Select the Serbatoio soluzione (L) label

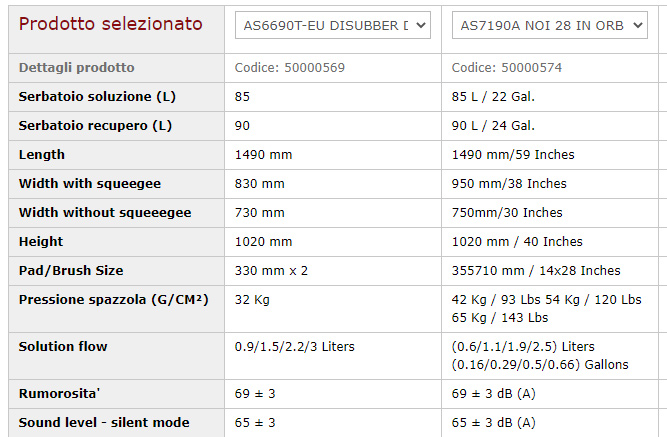coord(97,97)
